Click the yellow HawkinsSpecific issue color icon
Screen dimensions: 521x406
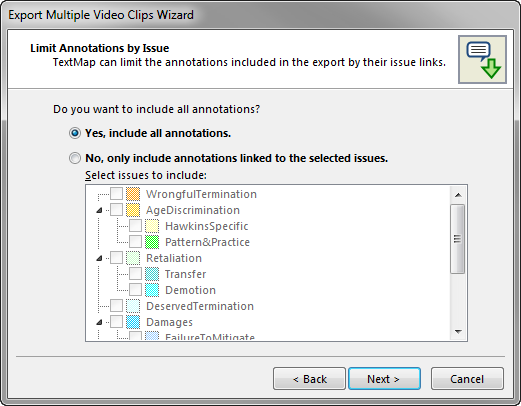(152, 226)
